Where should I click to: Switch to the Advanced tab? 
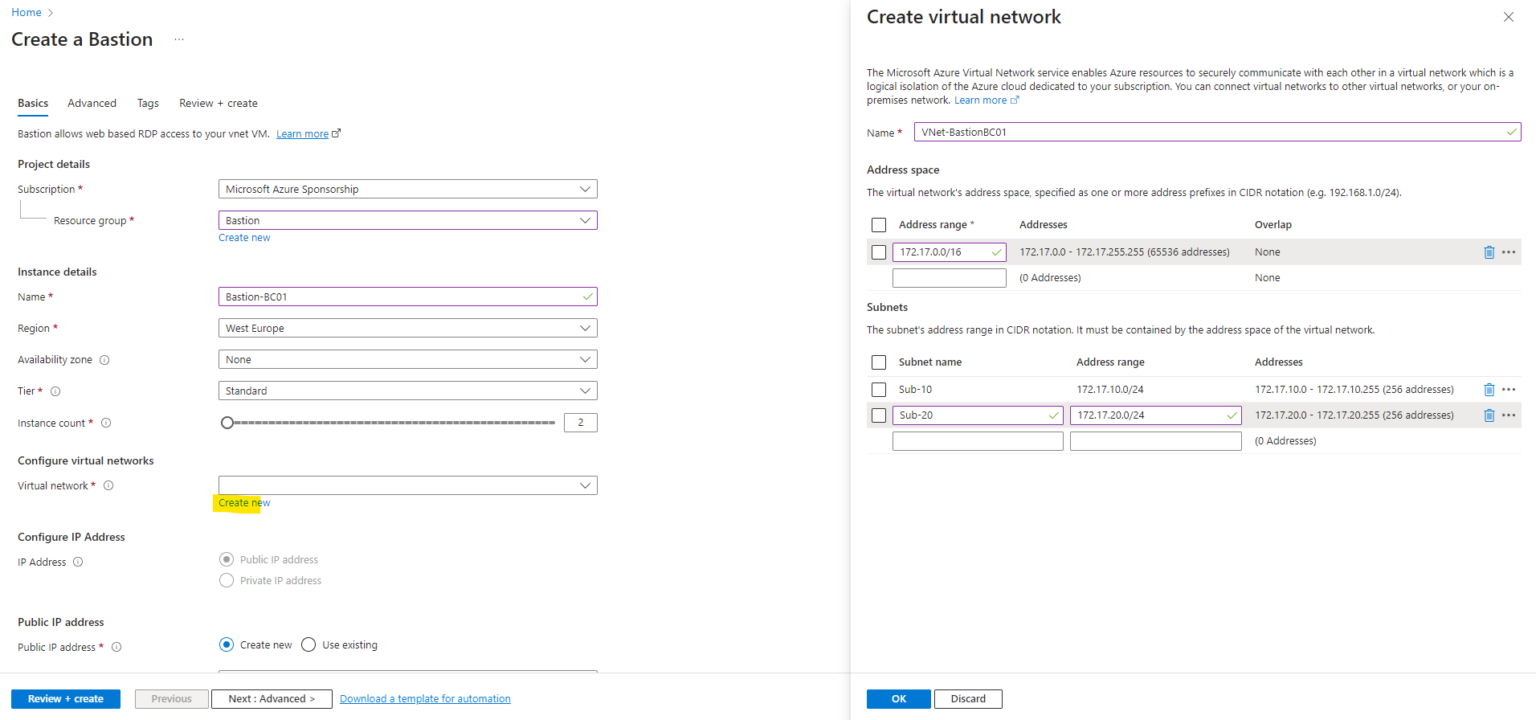coord(92,102)
